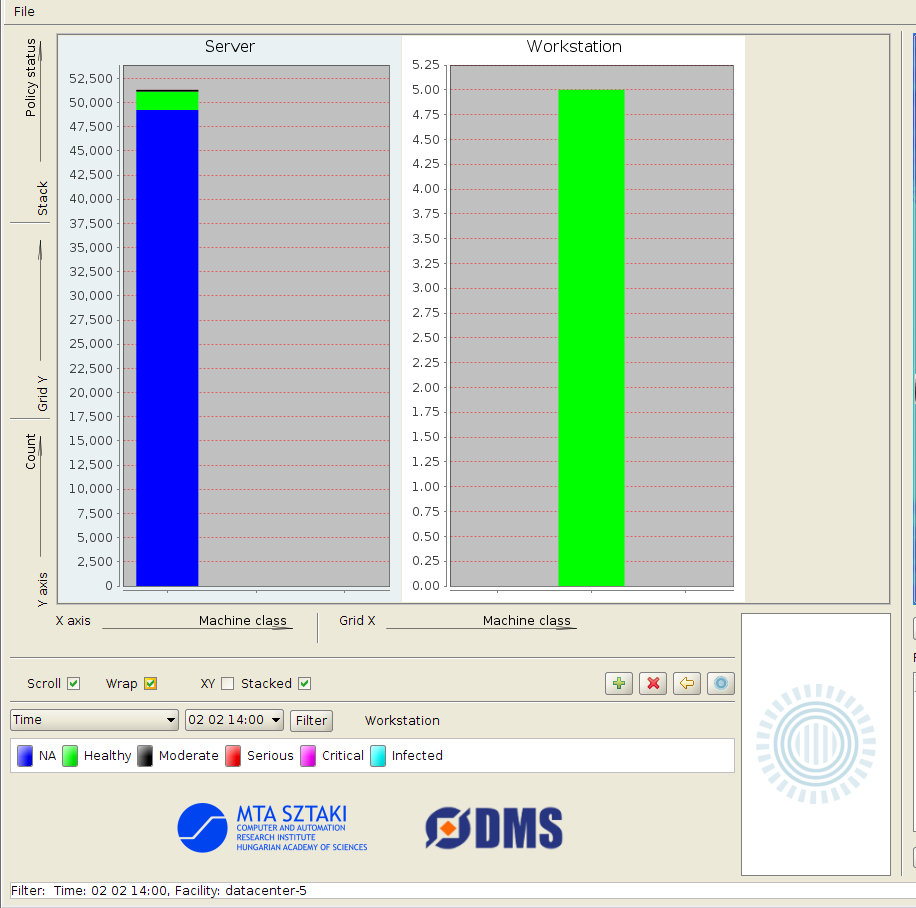
Task: Click the 52,500 Server axis label
Action: coord(91,78)
